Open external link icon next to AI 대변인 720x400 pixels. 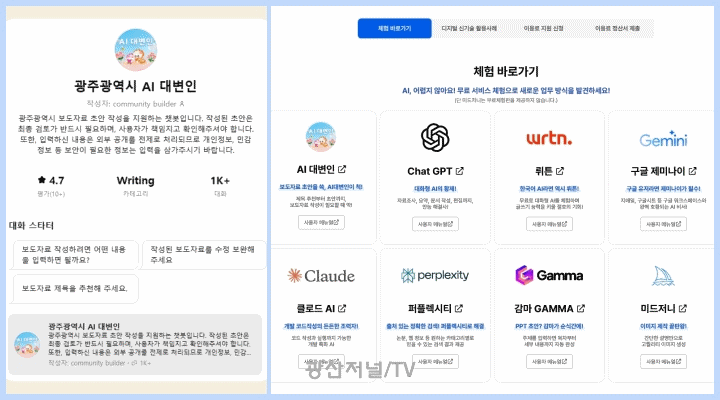pyautogui.click(x=342, y=169)
